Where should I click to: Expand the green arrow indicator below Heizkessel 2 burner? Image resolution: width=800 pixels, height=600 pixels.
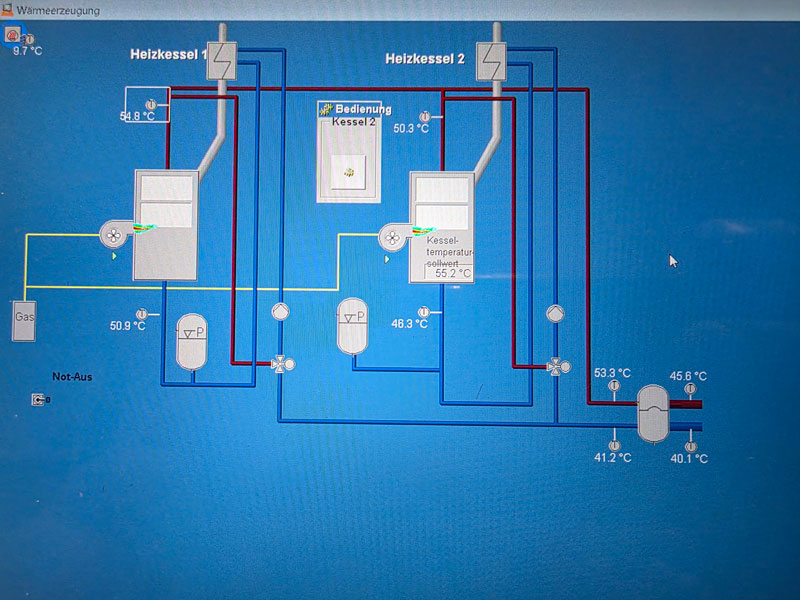tap(387, 259)
